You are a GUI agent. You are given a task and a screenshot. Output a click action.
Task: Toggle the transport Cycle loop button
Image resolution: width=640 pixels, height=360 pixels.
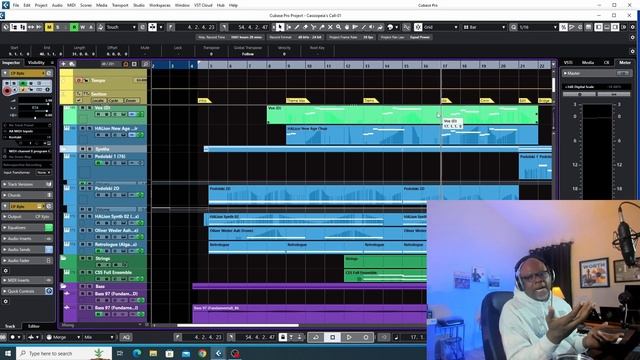click(316, 337)
